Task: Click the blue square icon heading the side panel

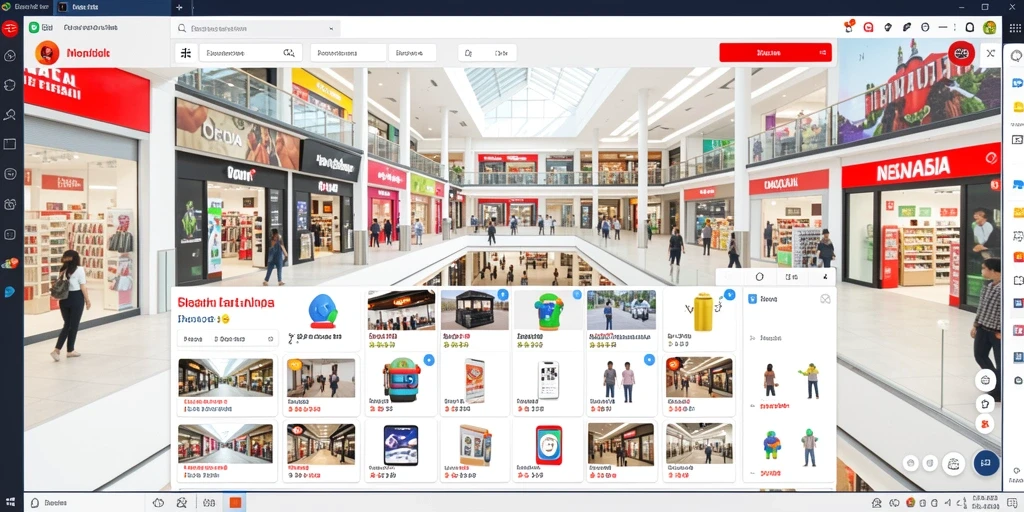Action: pos(752,298)
